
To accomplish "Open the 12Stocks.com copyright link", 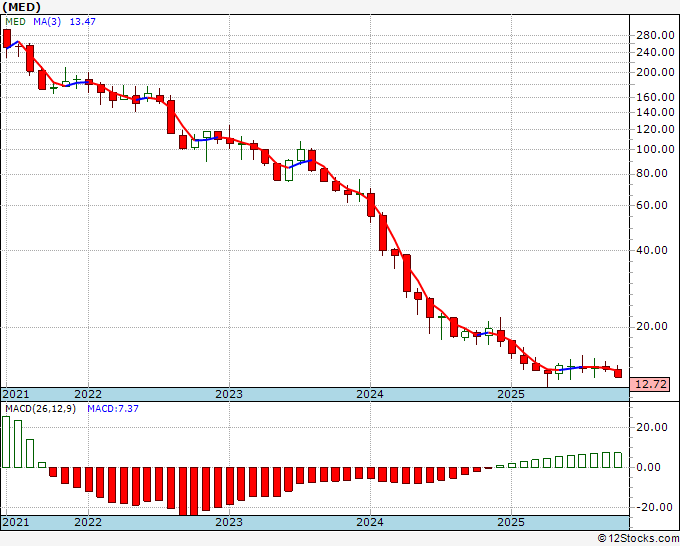I will tap(638, 539).
